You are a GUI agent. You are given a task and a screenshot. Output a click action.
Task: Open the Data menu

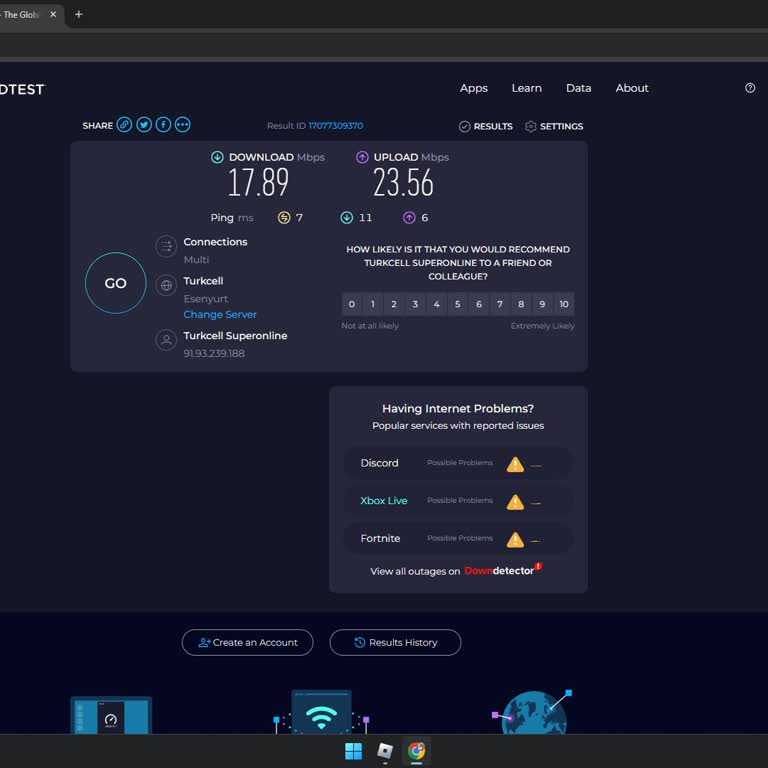coord(578,88)
